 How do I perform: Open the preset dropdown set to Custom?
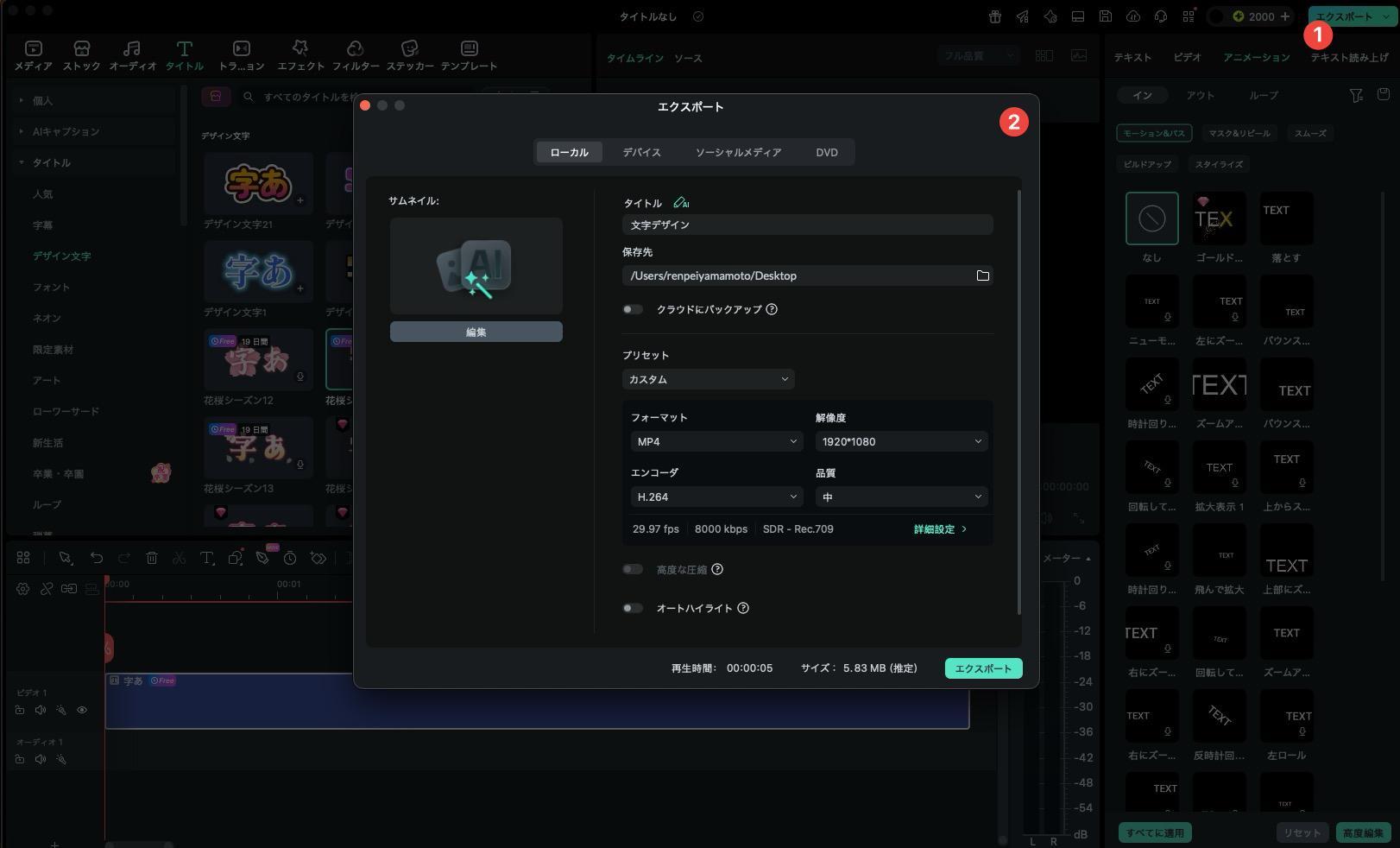(708, 379)
